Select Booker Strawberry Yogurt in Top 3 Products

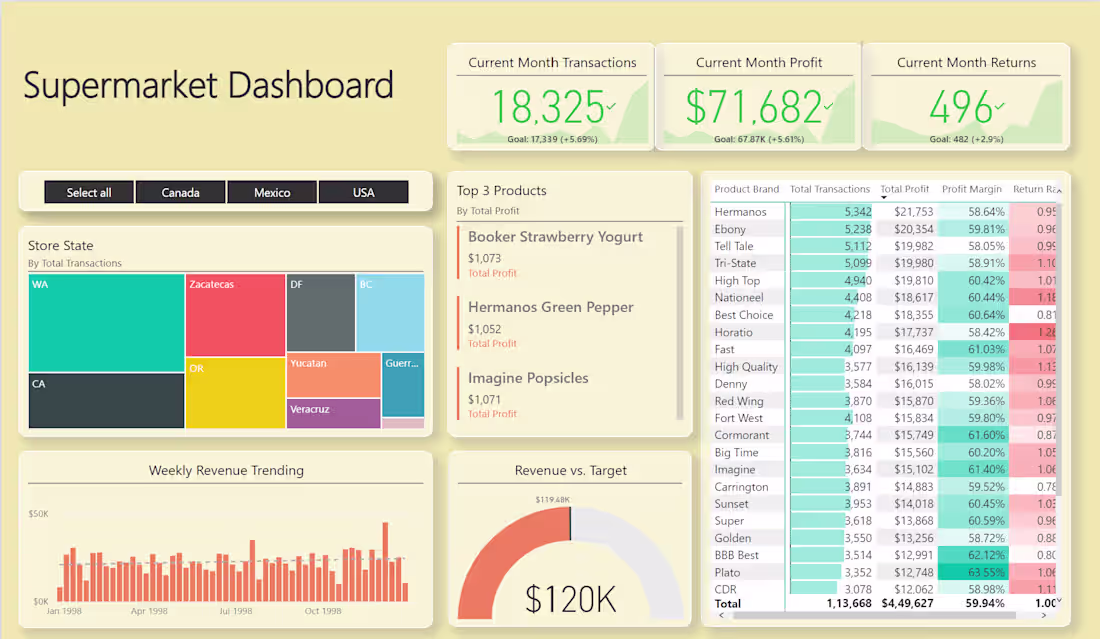click(557, 236)
